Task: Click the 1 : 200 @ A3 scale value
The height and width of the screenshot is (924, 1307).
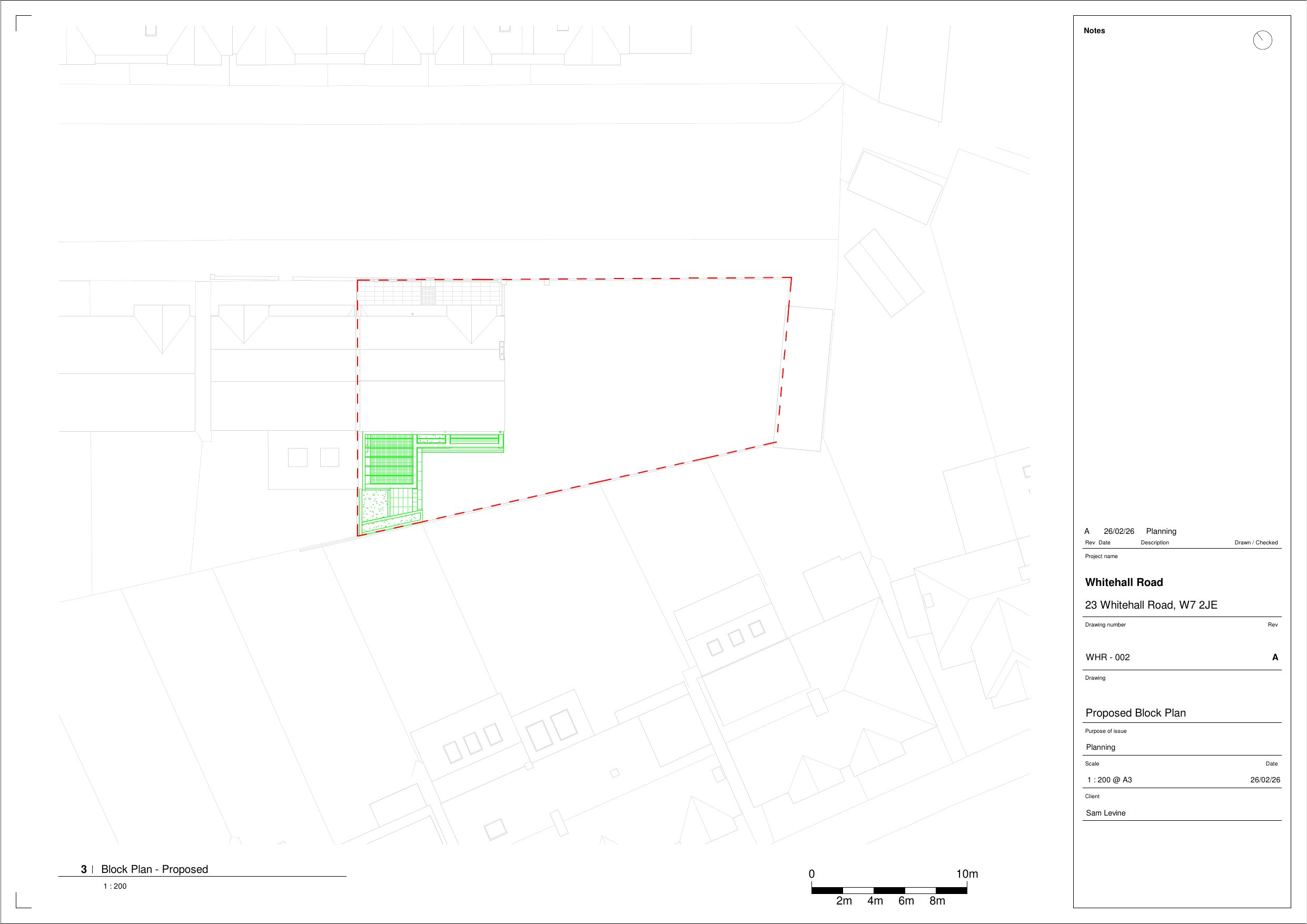Action: pyautogui.click(x=1109, y=780)
